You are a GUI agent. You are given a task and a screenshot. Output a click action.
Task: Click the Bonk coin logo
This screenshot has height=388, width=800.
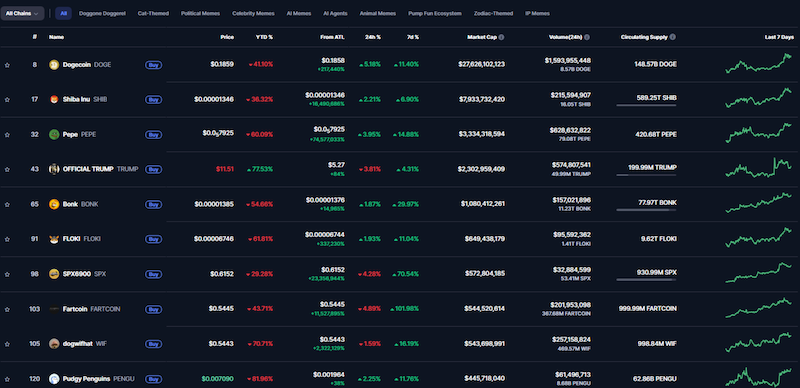pyautogui.click(x=54, y=204)
